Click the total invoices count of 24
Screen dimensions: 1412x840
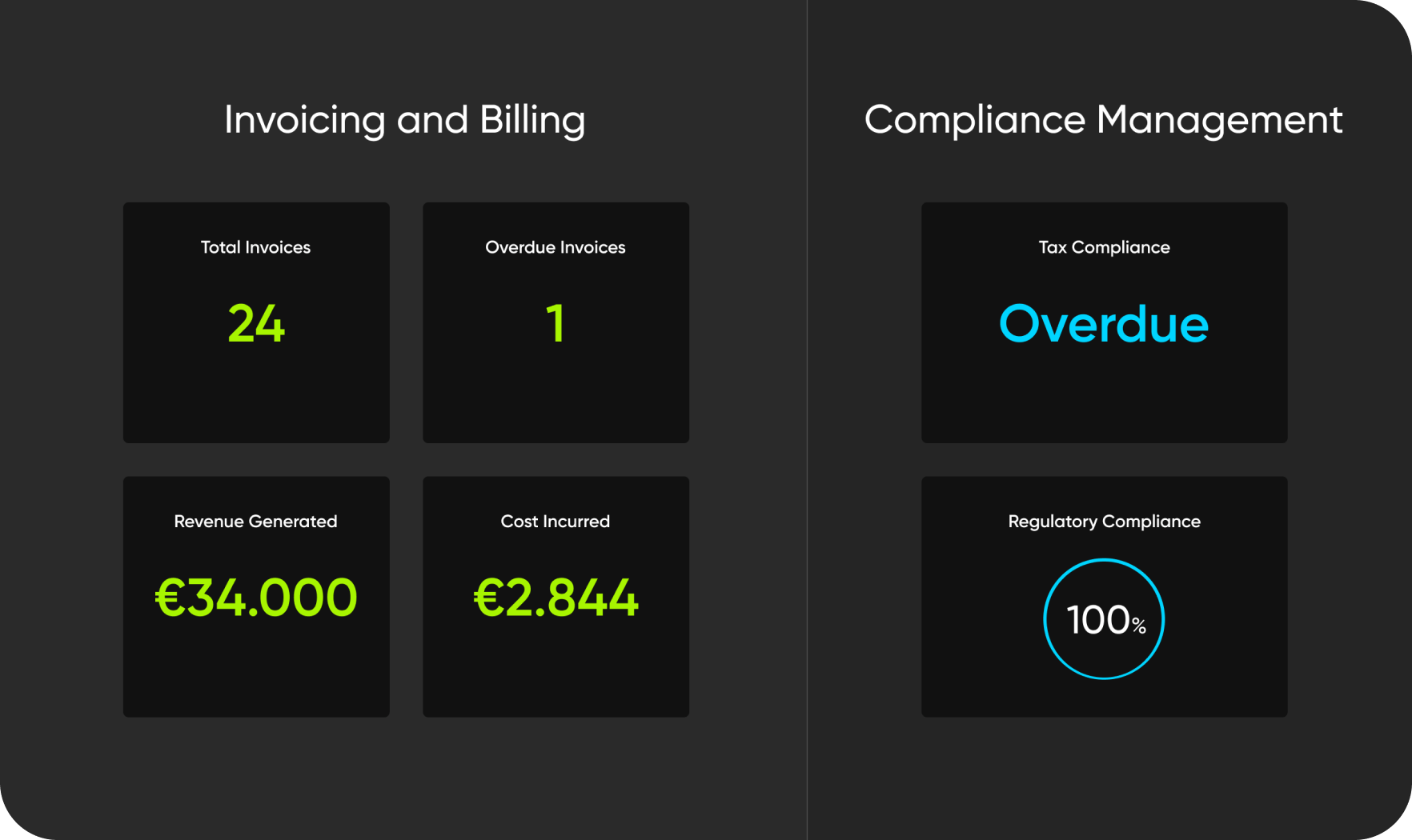pyautogui.click(x=256, y=324)
